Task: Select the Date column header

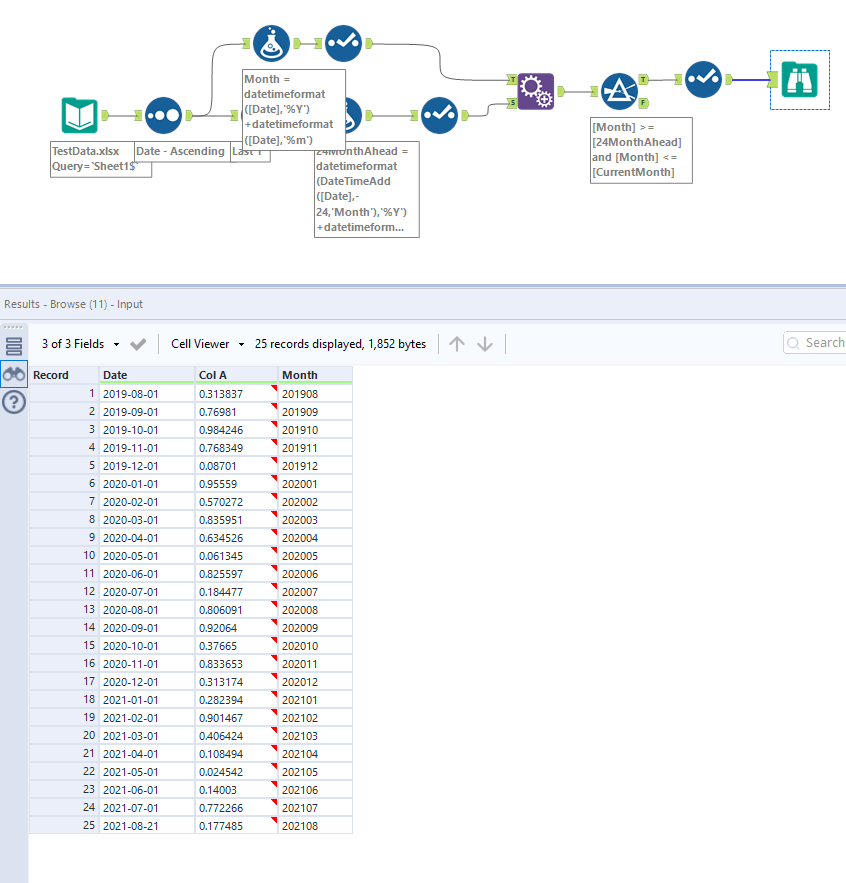Action: click(147, 375)
